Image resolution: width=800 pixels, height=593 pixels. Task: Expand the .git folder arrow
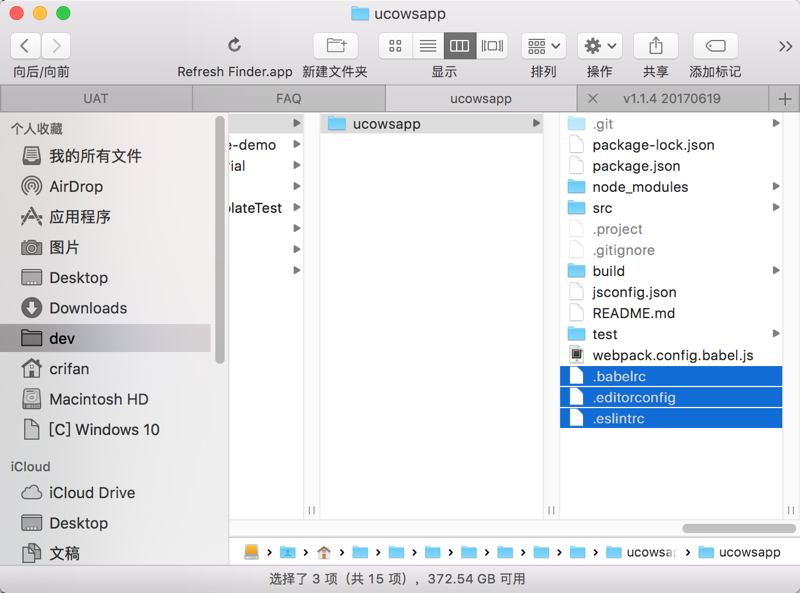pyautogui.click(x=776, y=123)
